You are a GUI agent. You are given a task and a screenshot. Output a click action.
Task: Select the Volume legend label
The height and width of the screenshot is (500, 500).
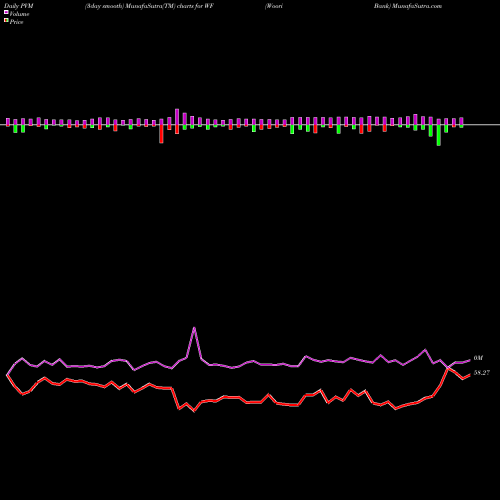tap(19, 14)
